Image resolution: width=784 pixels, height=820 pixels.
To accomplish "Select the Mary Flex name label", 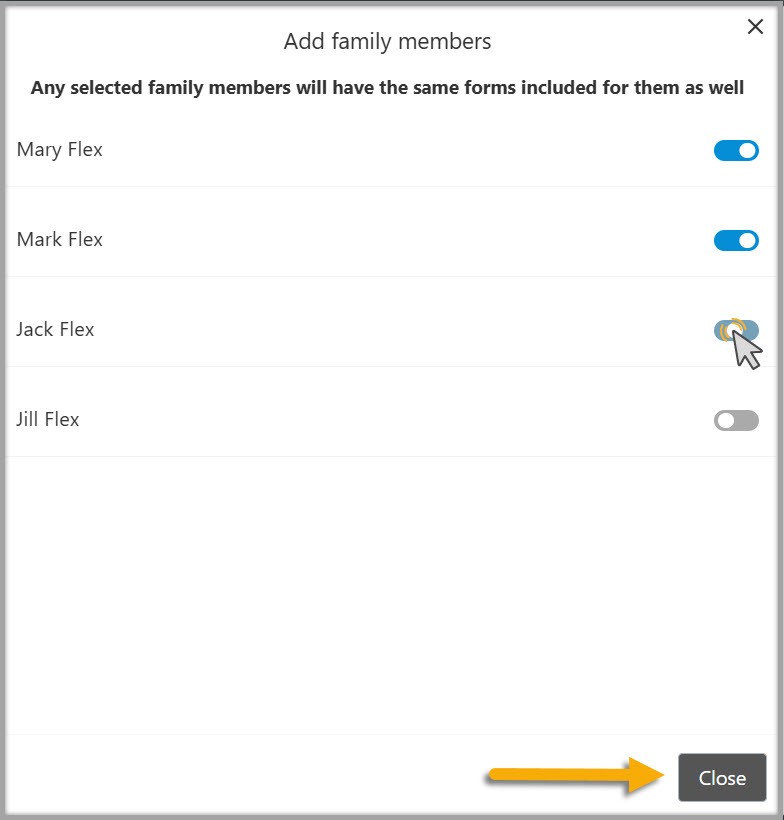I will (x=59, y=149).
